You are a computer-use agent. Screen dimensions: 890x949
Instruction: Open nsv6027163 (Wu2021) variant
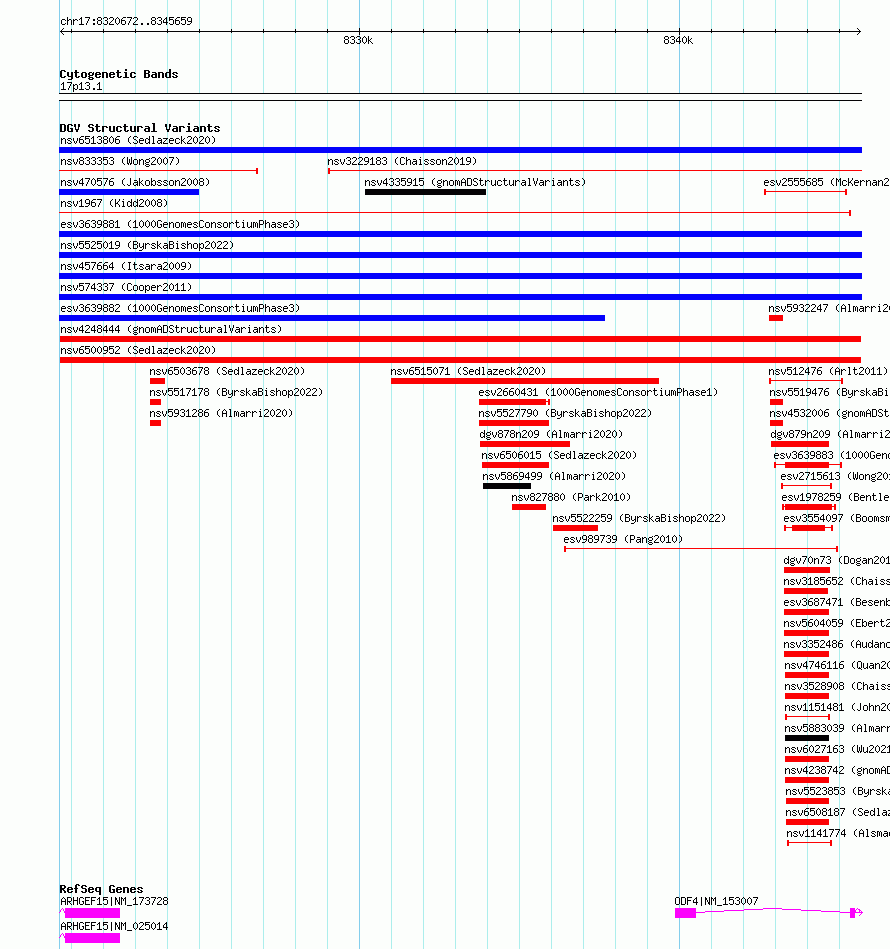837,749
